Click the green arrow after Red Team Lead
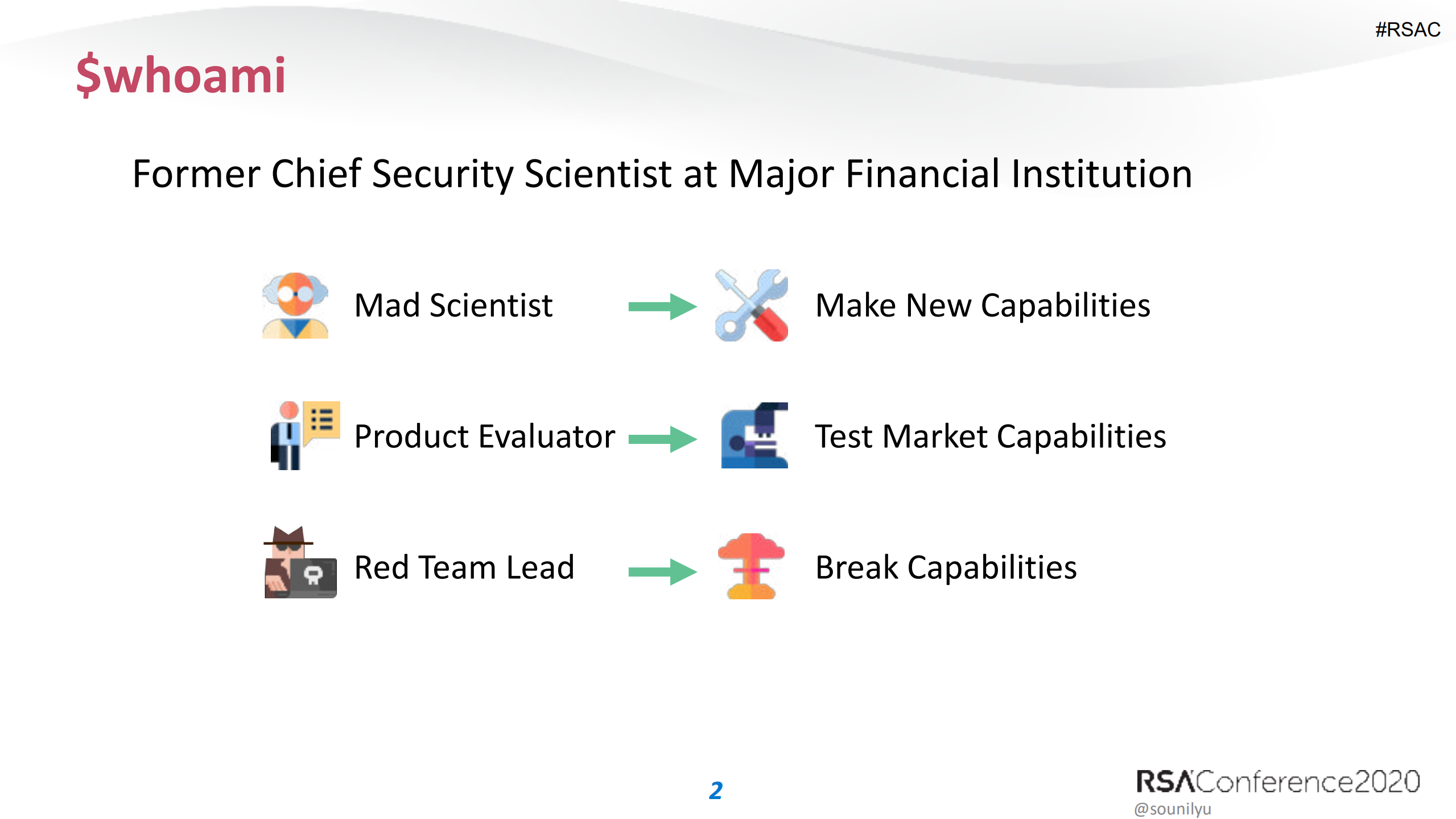 (662, 571)
